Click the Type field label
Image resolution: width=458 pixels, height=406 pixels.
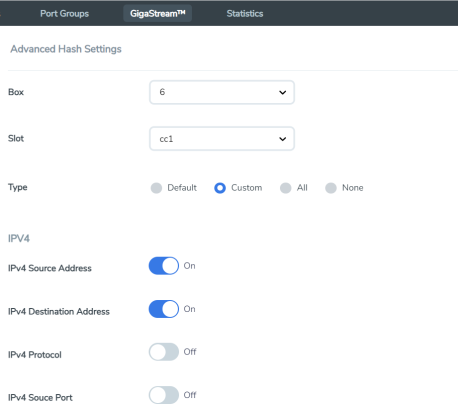[x=18, y=187]
